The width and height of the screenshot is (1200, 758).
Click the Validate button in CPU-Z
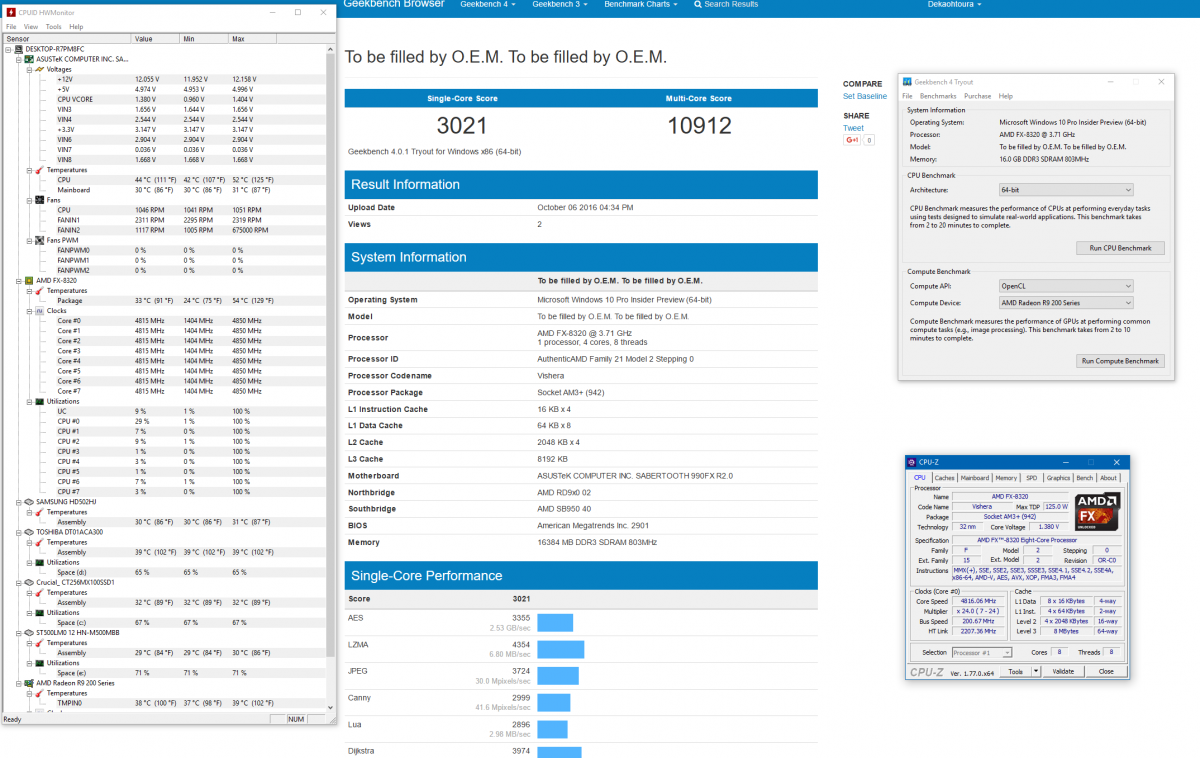click(x=1063, y=672)
